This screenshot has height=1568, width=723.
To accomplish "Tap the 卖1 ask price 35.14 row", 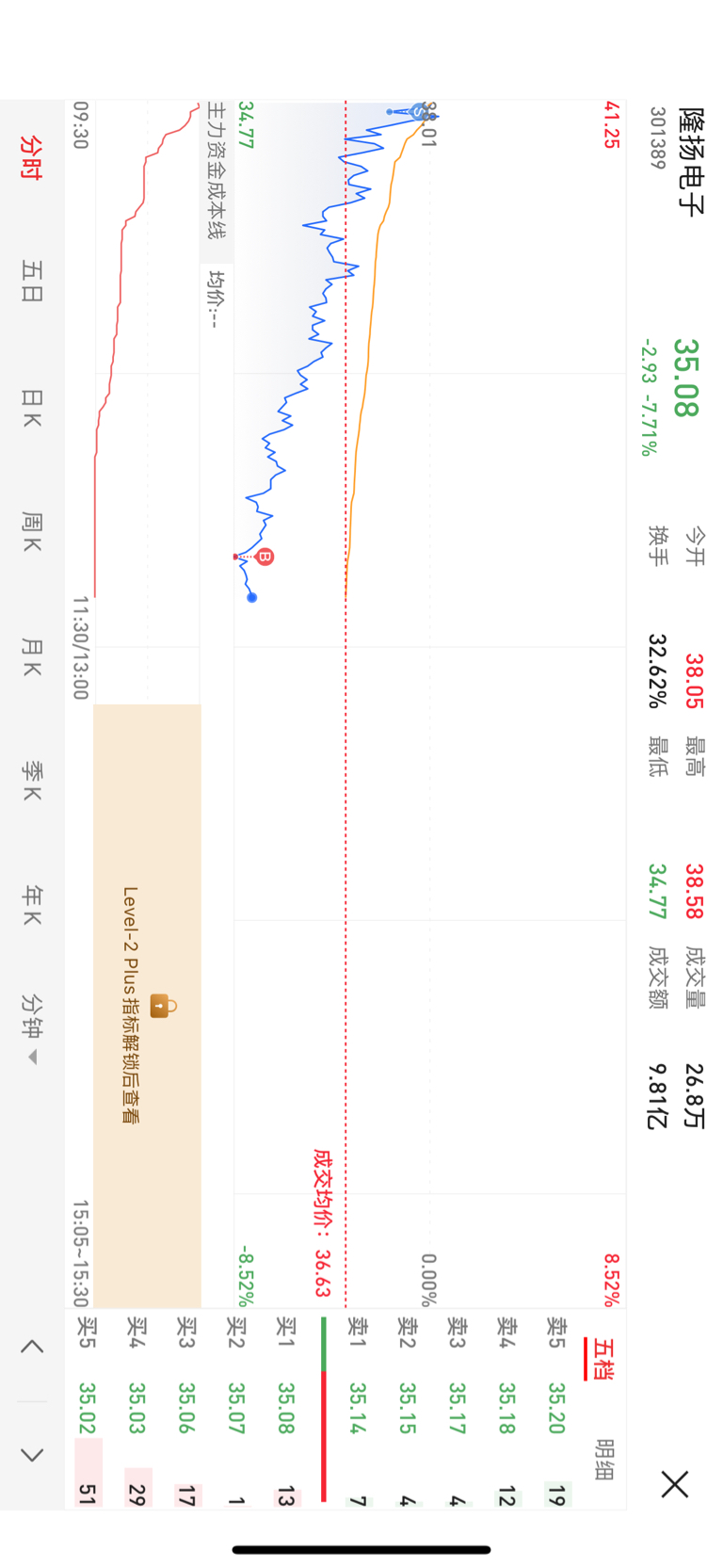I will pos(358,1409).
